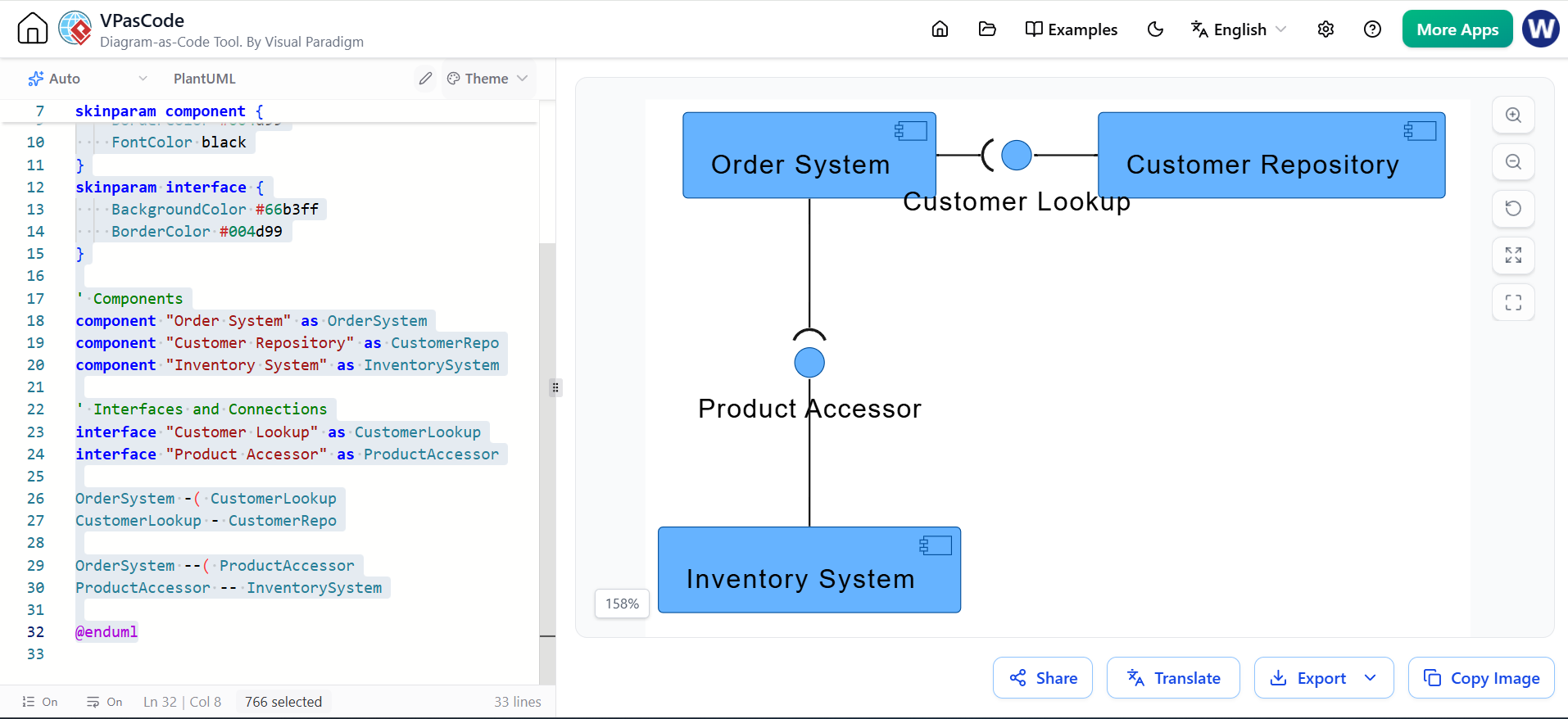Viewport: 1568px width, 719px height.
Task: Click line 24 interface Product Accessor code
Action: (288, 454)
